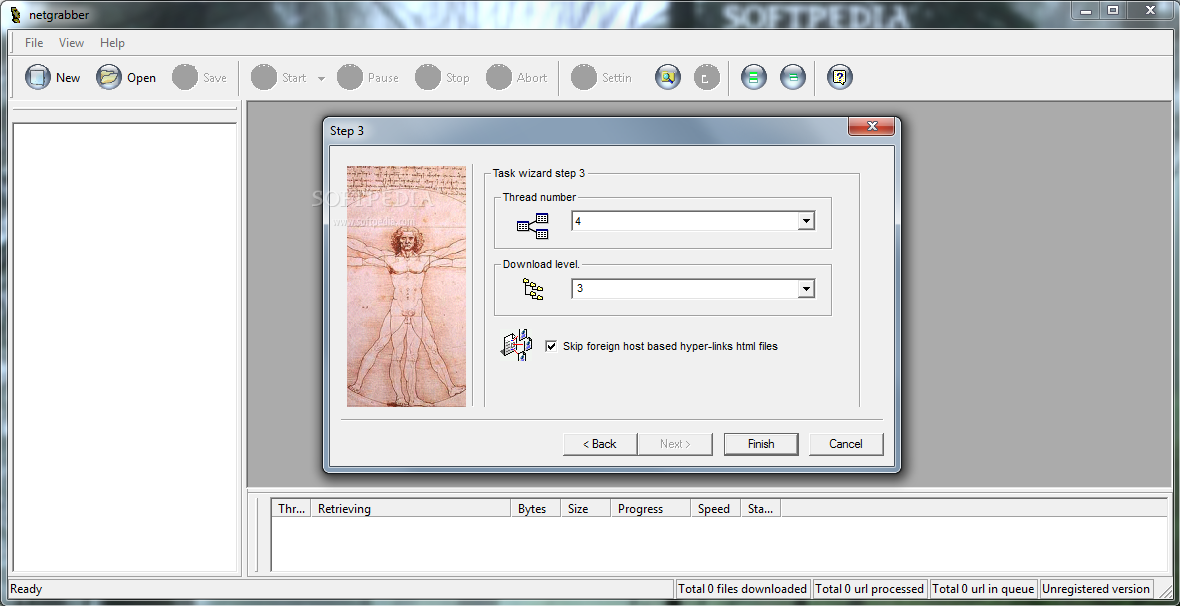This screenshot has width=1180, height=606.
Task: Finish the task wizard
Action: (x=761, y=444)
